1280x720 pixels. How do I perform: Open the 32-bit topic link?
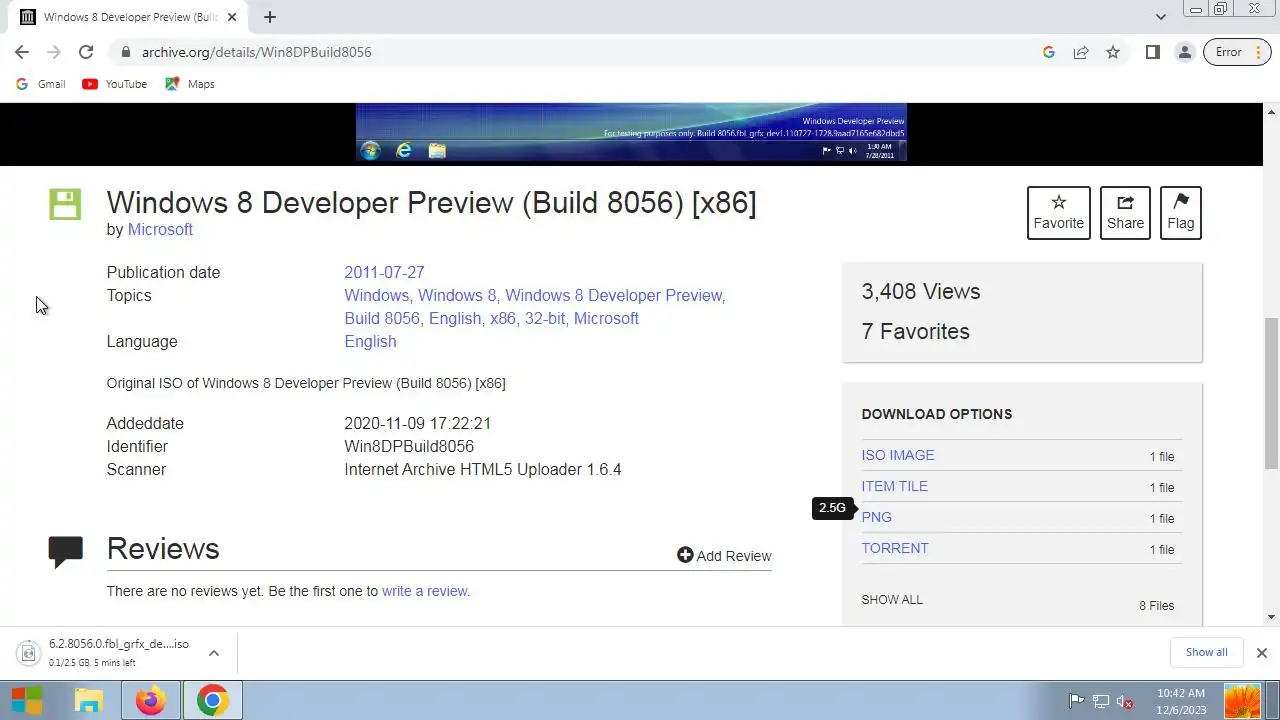[544, 318]
